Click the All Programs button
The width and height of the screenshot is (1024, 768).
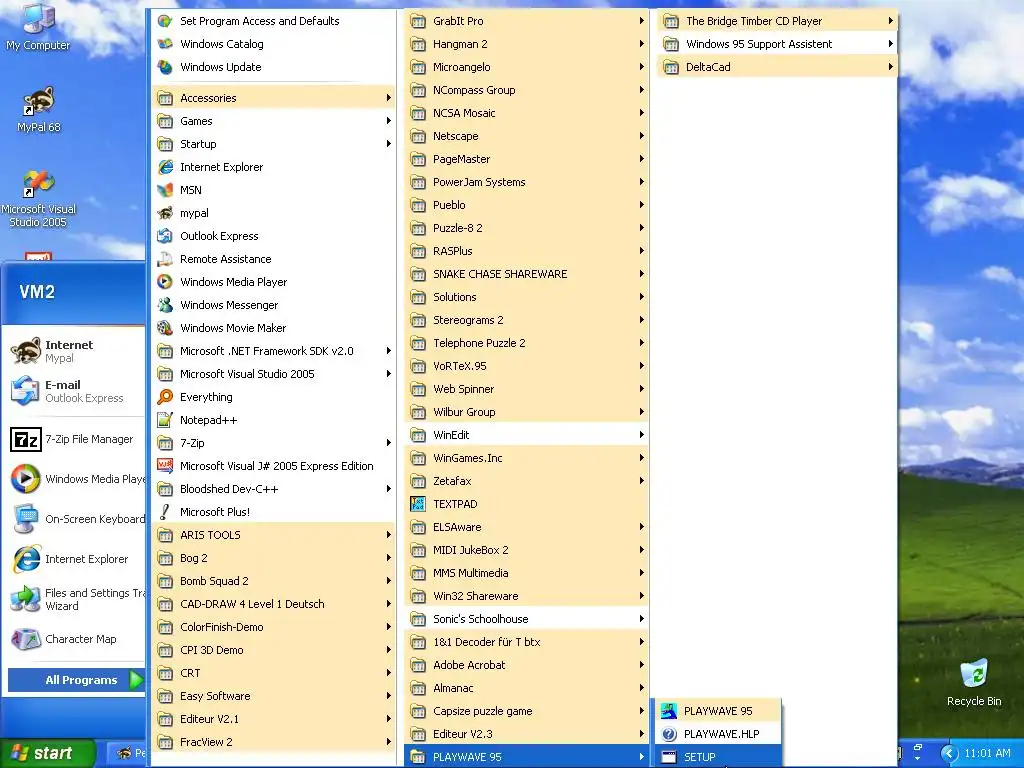(x=76, y=680)
